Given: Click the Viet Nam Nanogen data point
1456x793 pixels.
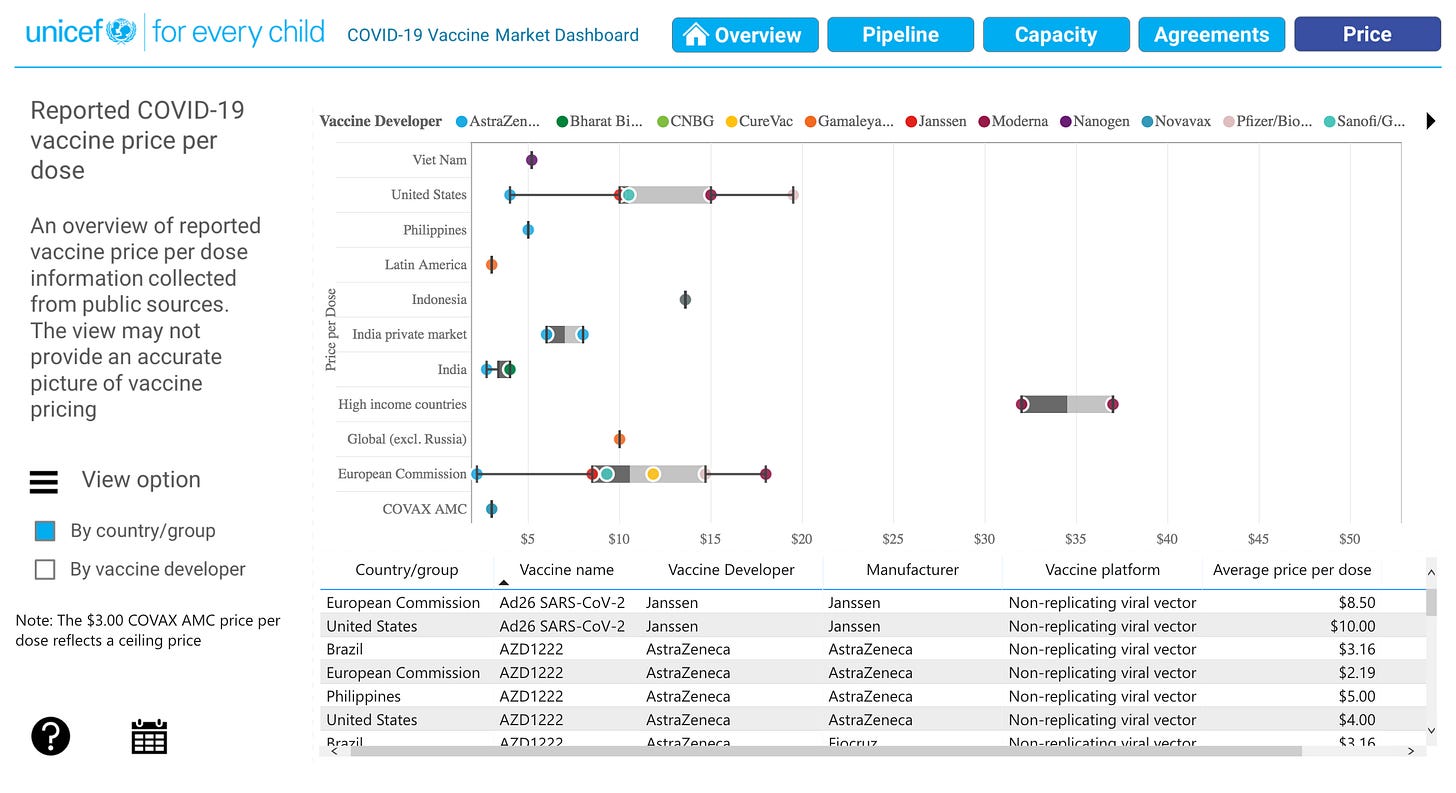Looking at the screenshot, I should 532,160.
